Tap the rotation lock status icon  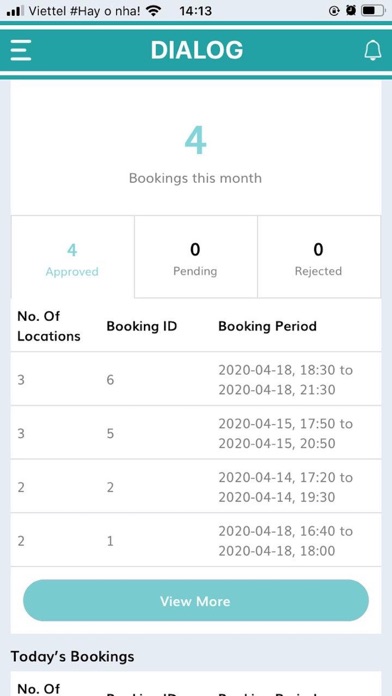click(334, 11)
